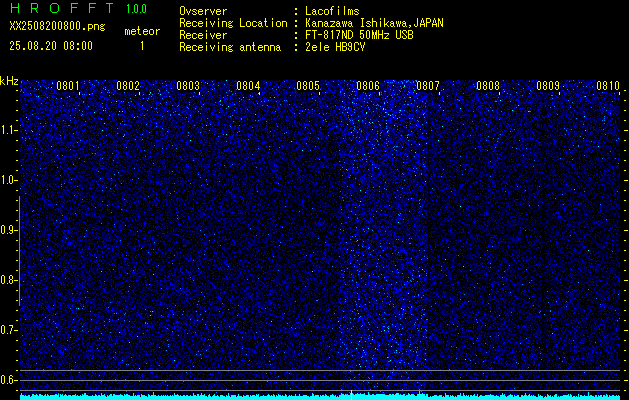Click the 0809 time axis marker

tap(548, 86)
